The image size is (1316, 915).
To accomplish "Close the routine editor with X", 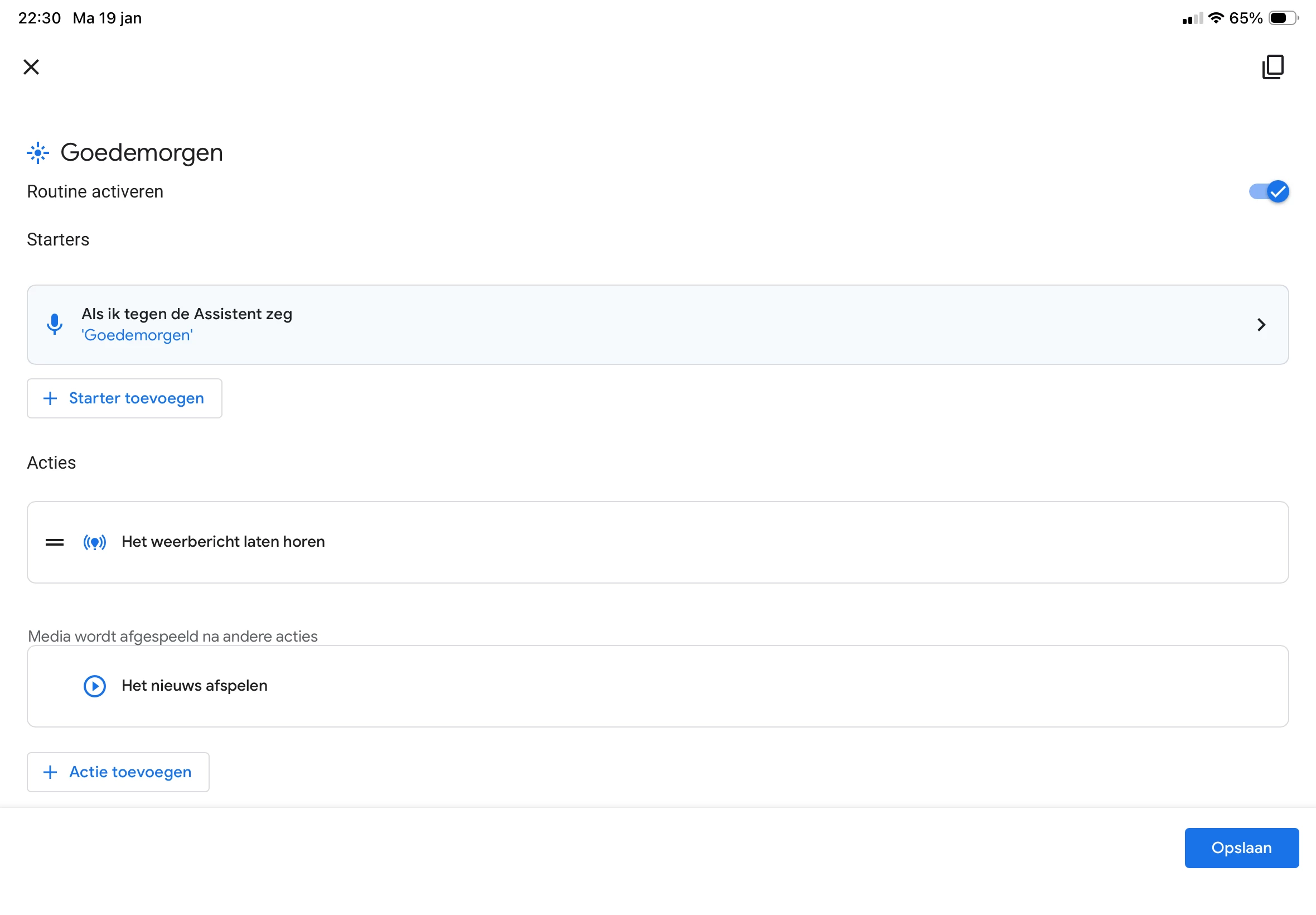I will pyautogui.click(x=31, y=67).
